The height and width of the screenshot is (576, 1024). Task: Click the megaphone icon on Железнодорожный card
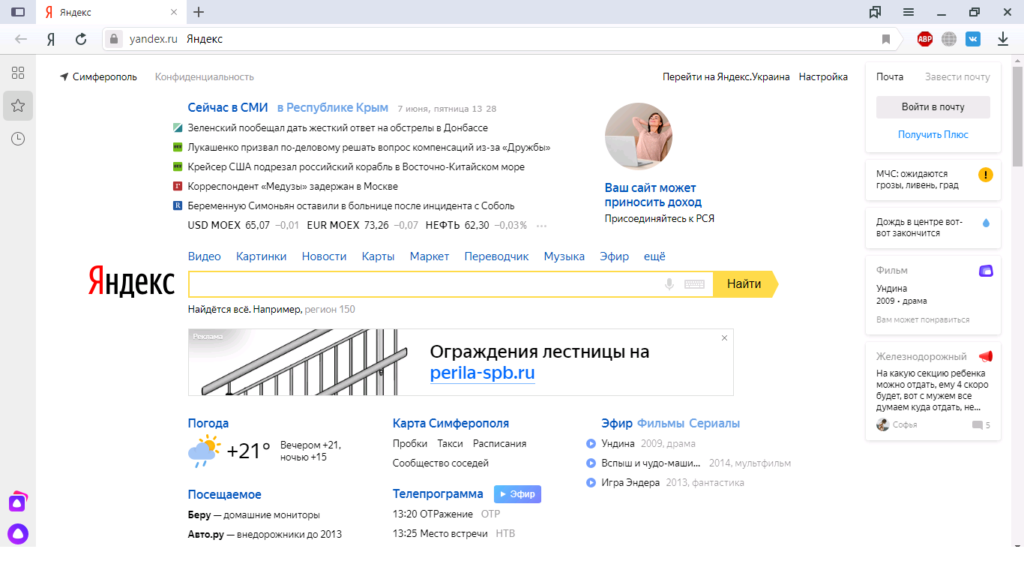coord(985,357)
